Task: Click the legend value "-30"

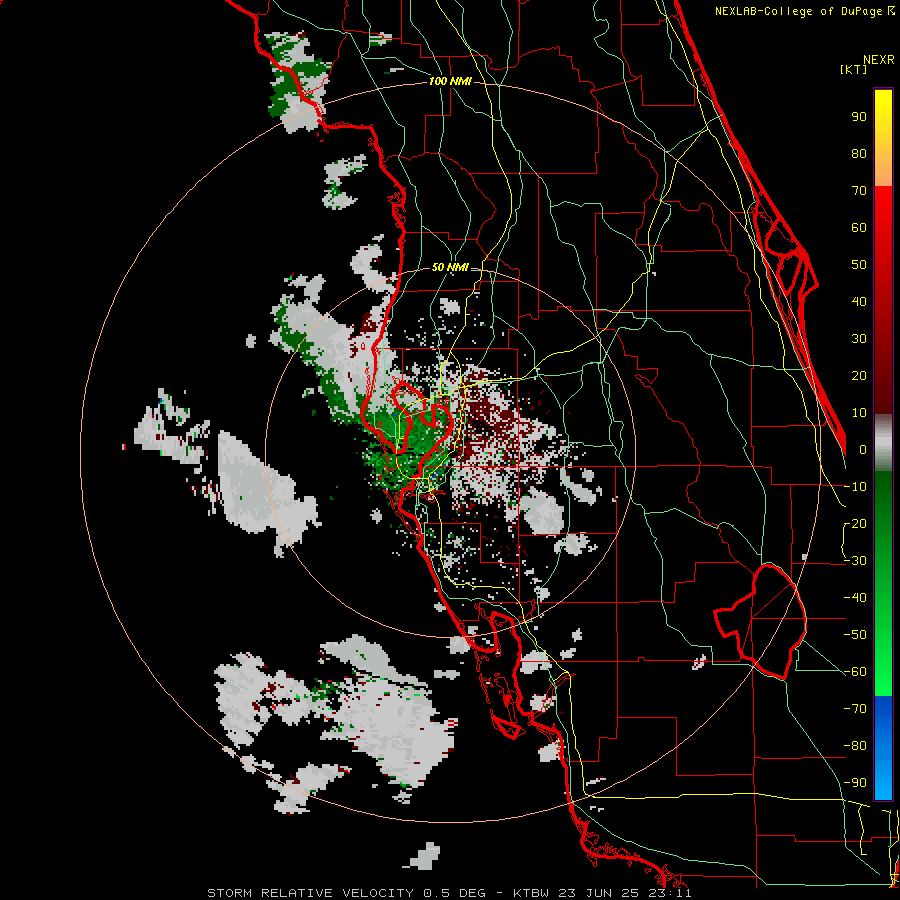Action: click(855, 561)
